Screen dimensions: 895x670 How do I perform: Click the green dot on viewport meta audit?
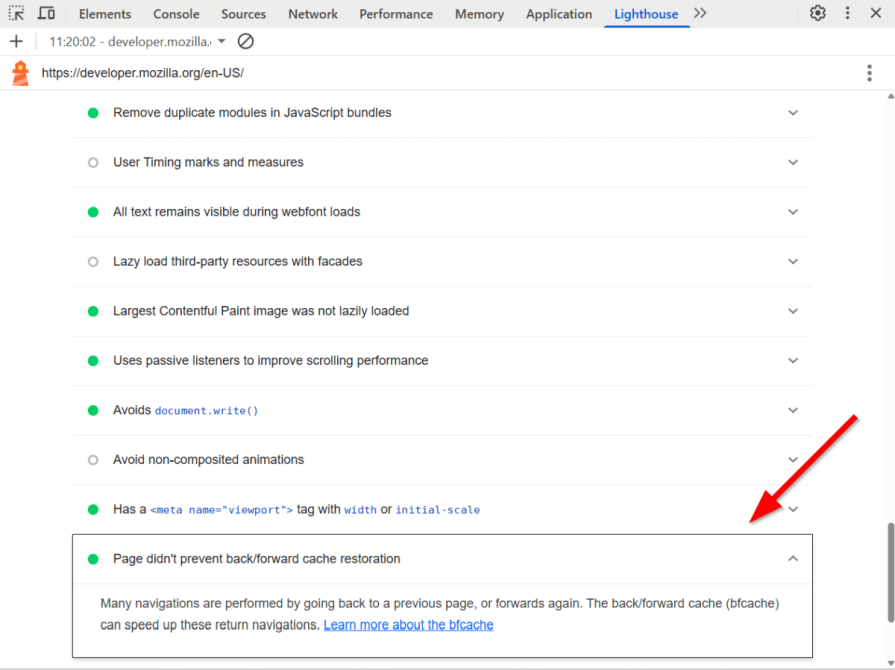(x=92, y=509)
